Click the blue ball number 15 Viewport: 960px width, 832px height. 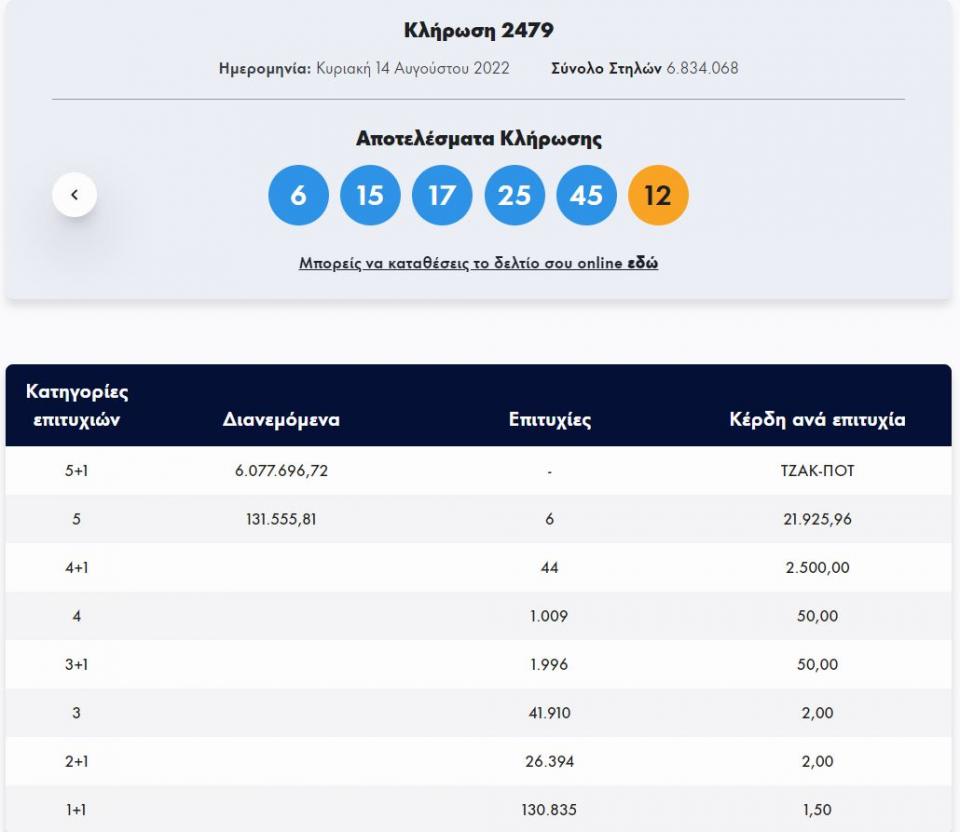pyautogui.click(x=370, y=195)
